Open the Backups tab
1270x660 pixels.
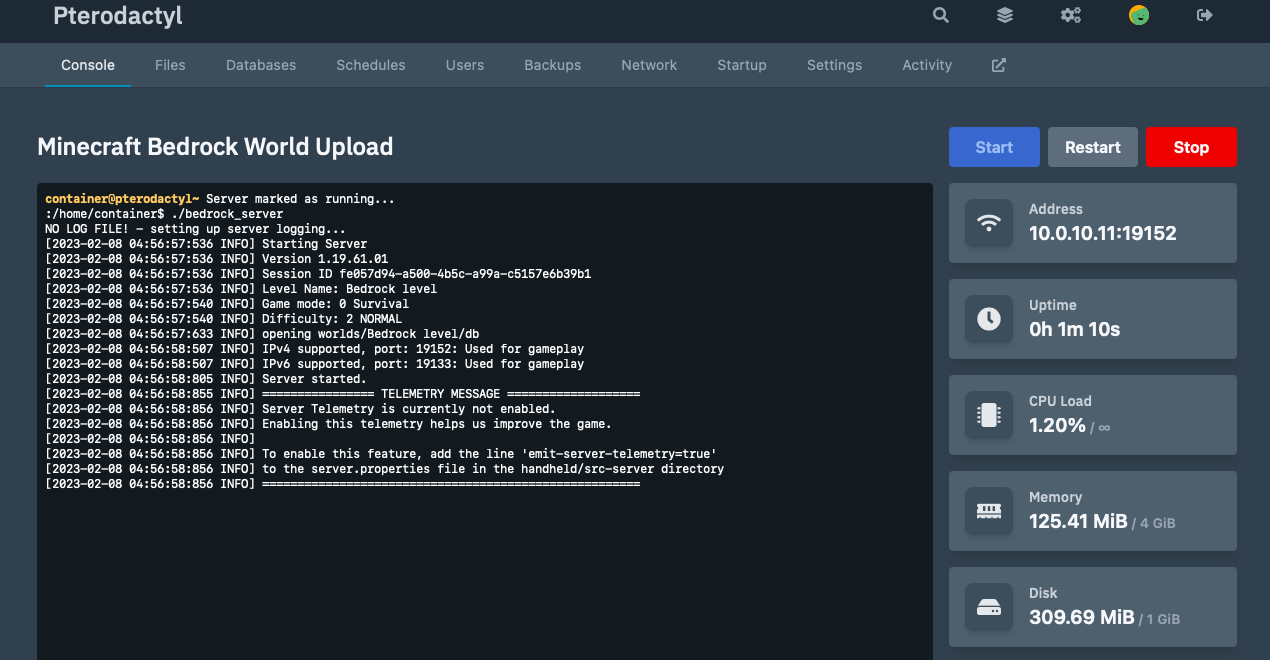(x=552, y=64)
